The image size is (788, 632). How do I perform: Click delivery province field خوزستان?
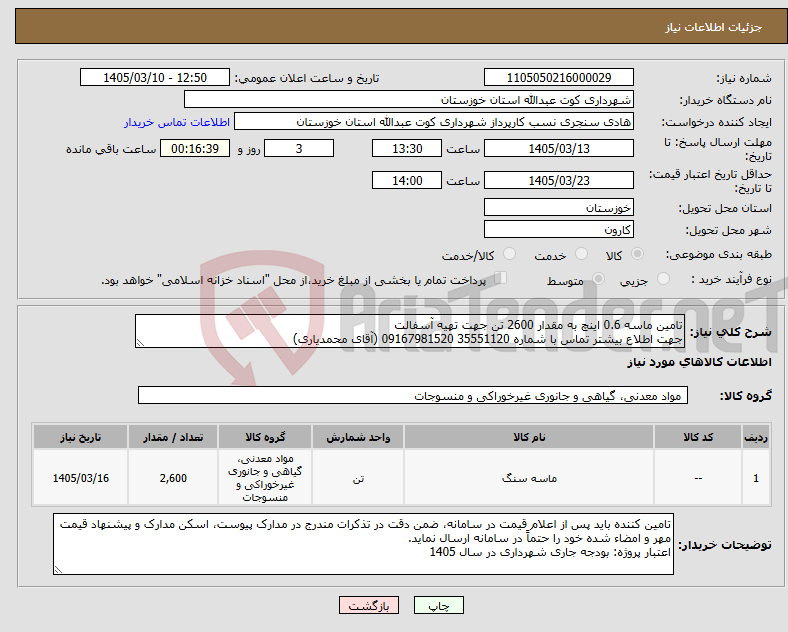tap(559, 207)
